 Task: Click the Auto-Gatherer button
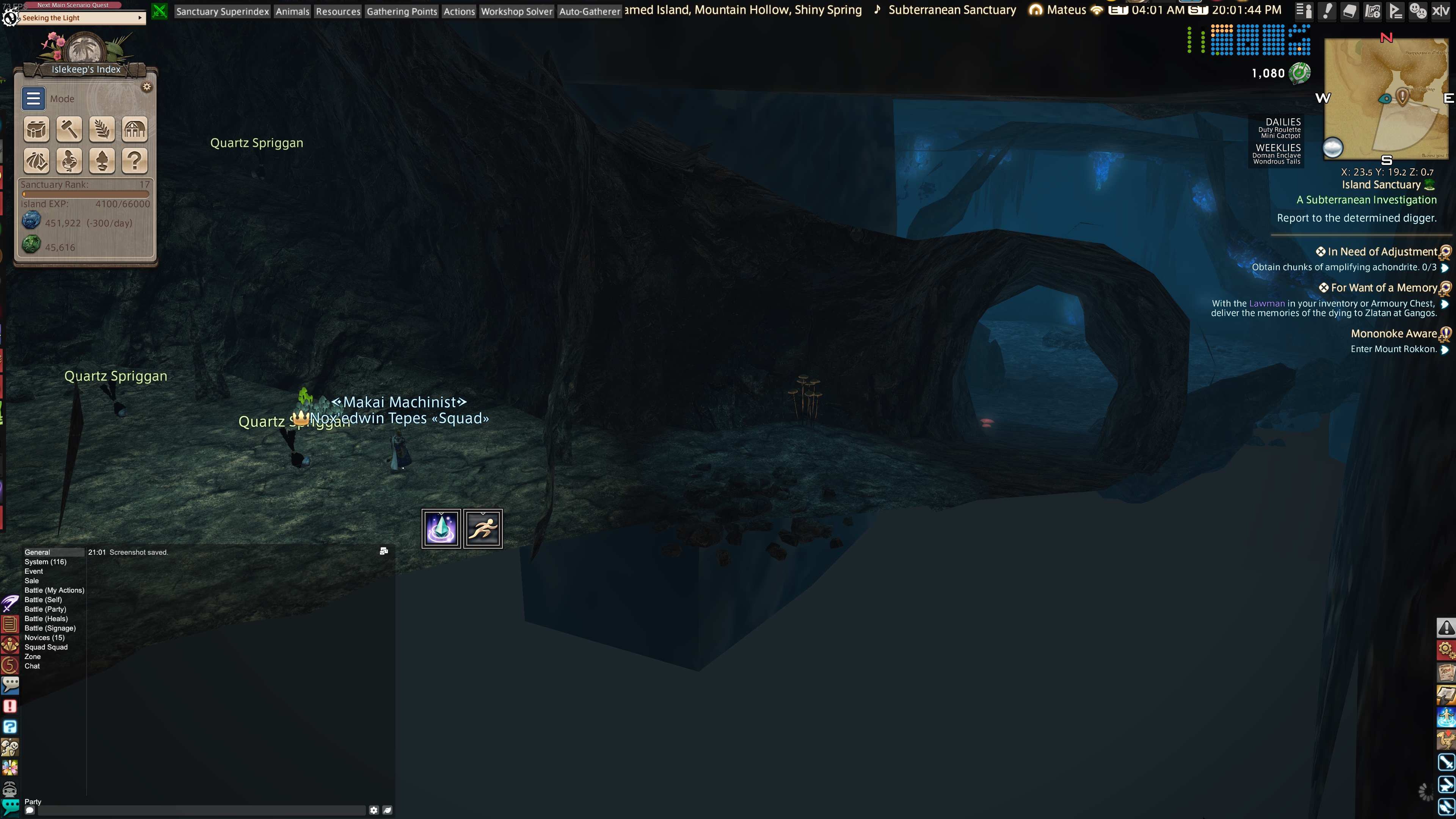click(589, 11)
